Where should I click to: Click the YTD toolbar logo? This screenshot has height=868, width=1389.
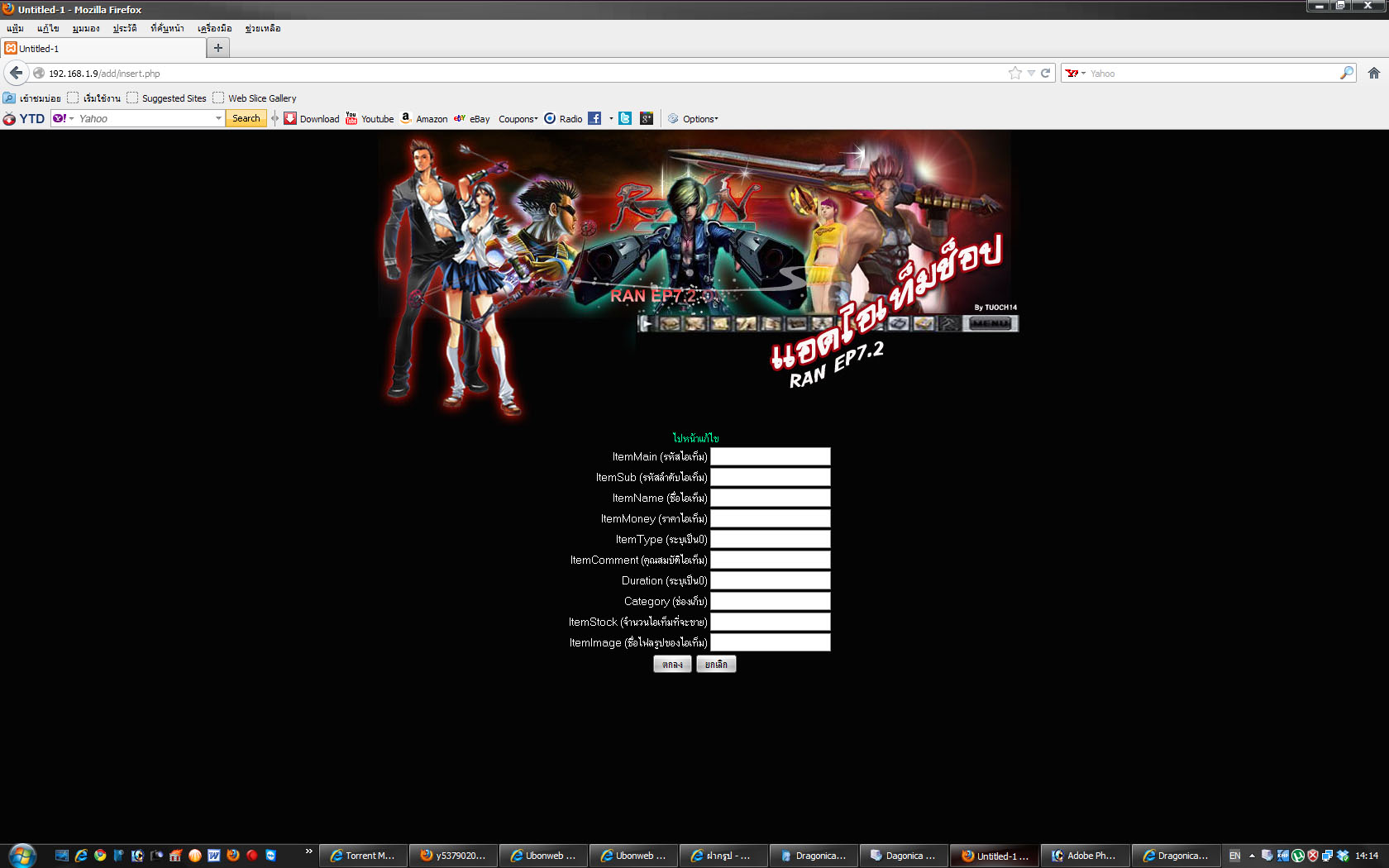click(24, 119)
